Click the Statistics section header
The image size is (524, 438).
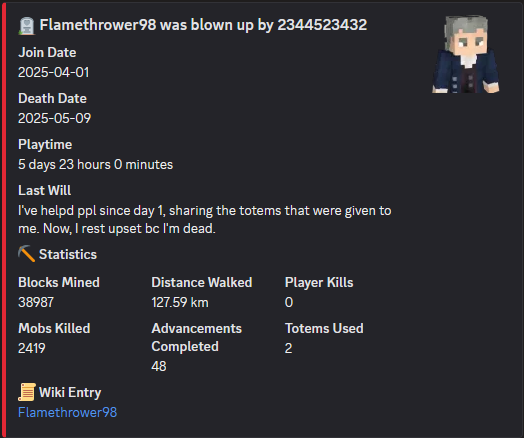68,254
